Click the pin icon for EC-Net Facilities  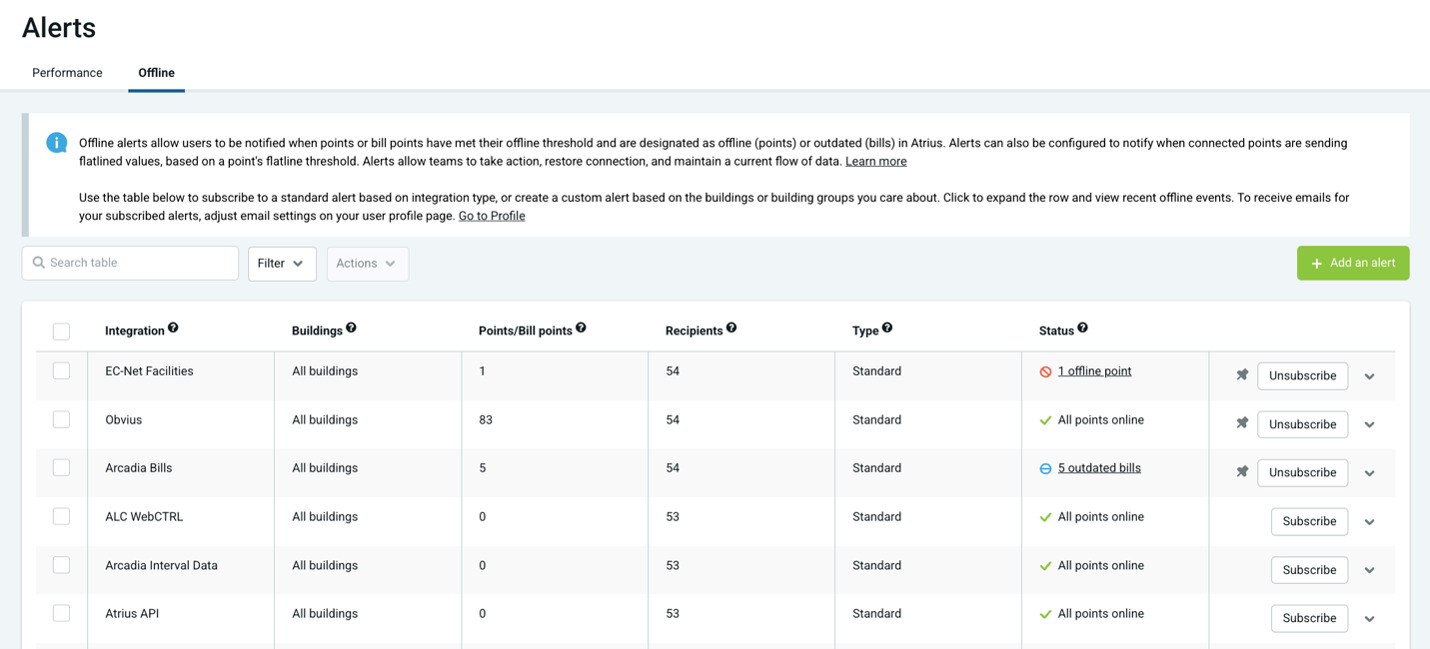[1242, 375]
